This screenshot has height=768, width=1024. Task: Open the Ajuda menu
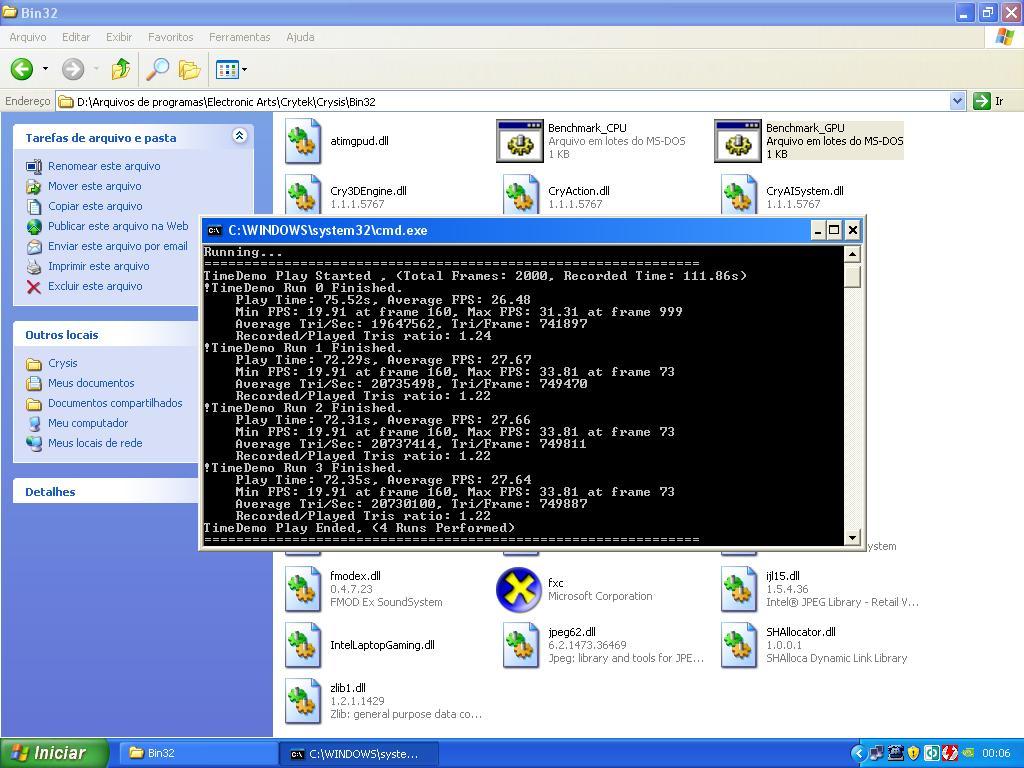coord(300,37)
